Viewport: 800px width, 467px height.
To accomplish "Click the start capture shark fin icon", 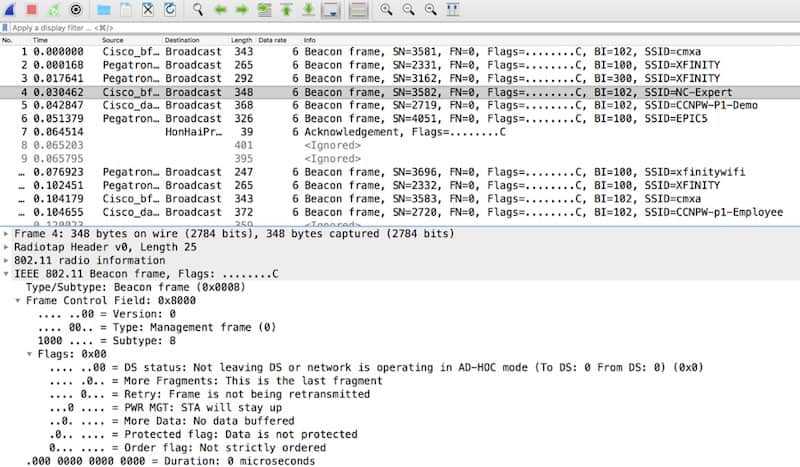I will (9, 9).
